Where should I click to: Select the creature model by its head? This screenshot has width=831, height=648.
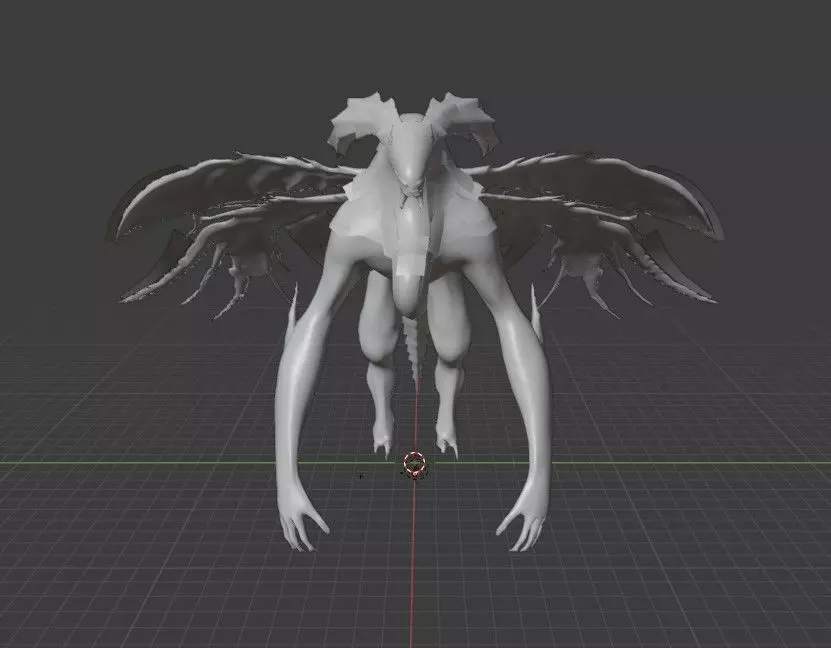(411, 151)
